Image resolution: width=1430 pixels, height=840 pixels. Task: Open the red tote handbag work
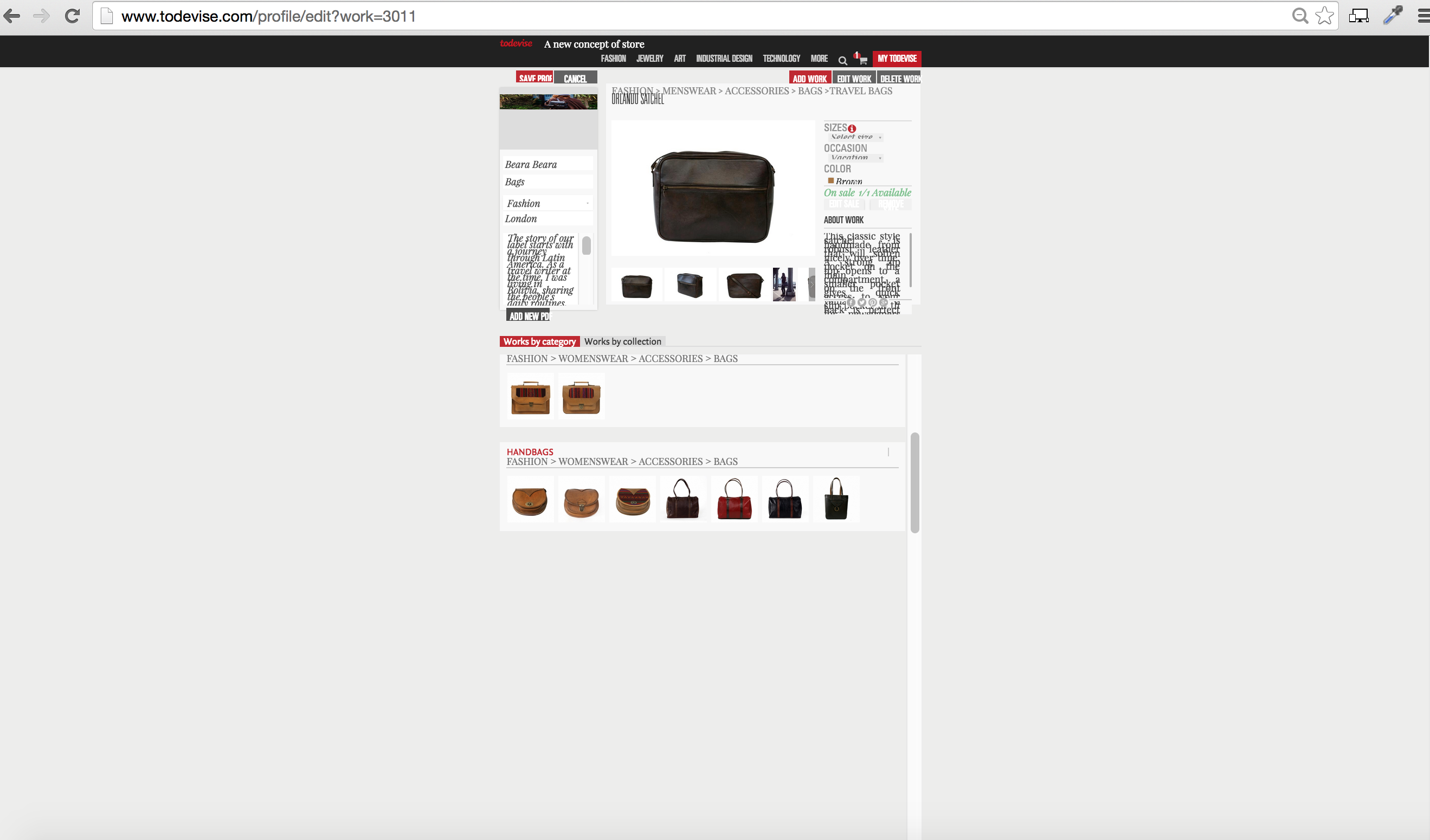(735, 499)
